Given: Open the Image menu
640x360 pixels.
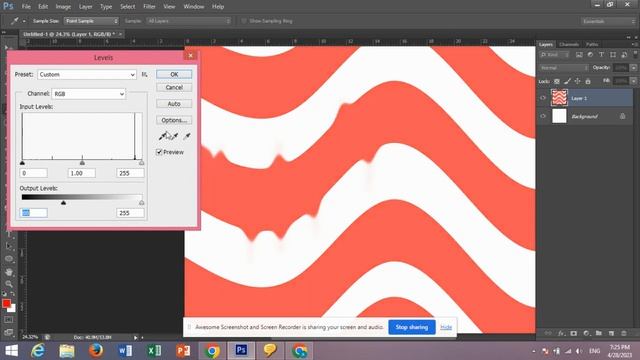Looking at the screenshot, I should (63, 7).
